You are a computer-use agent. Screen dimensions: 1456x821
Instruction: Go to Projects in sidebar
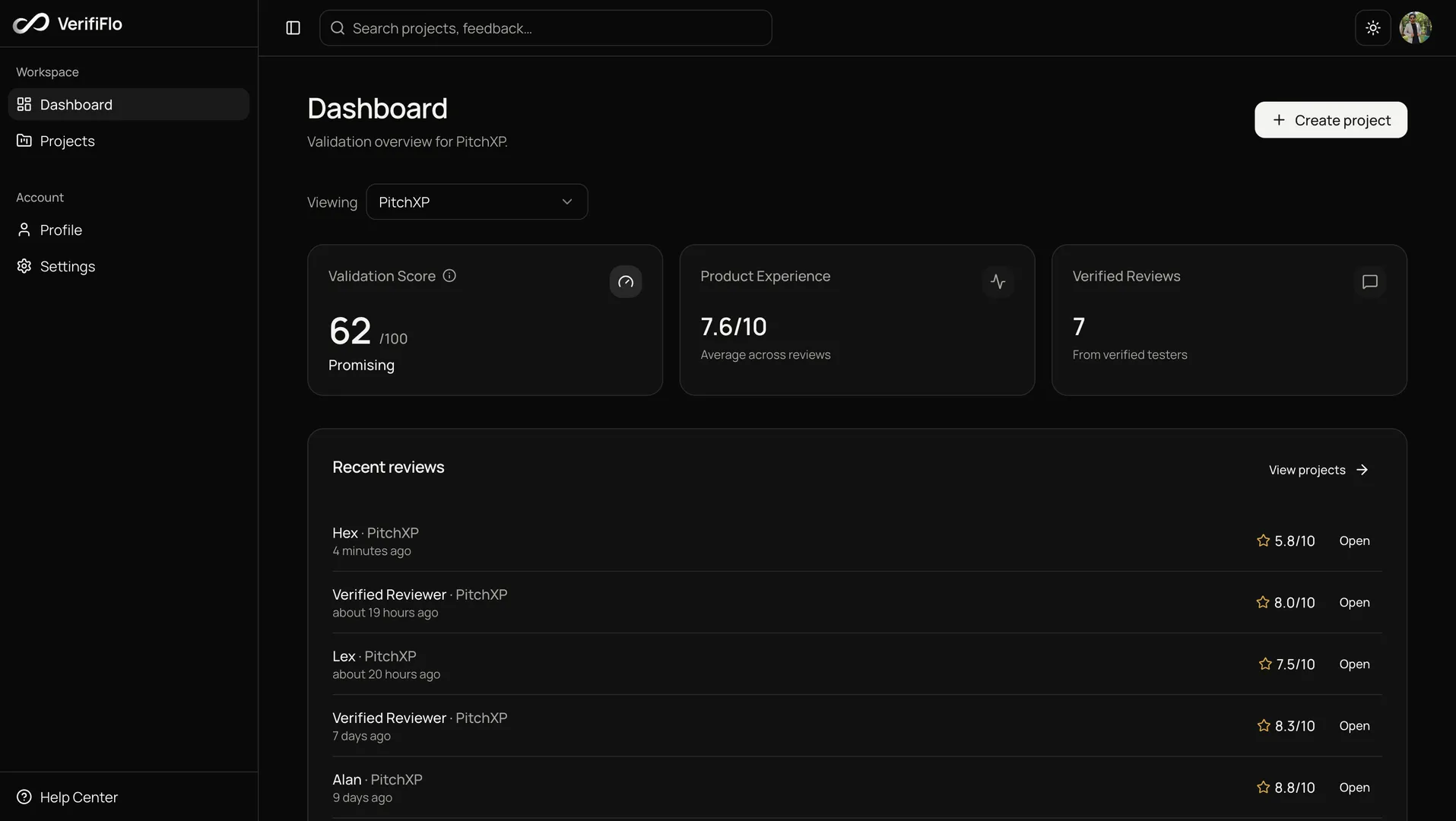pyautogui.click(x=128, y=141)
